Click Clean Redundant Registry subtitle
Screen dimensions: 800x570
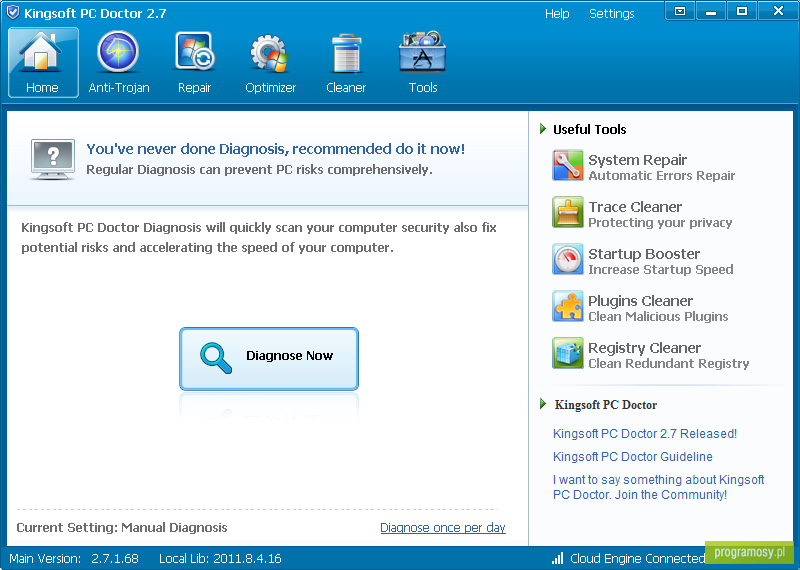[669, 364]
